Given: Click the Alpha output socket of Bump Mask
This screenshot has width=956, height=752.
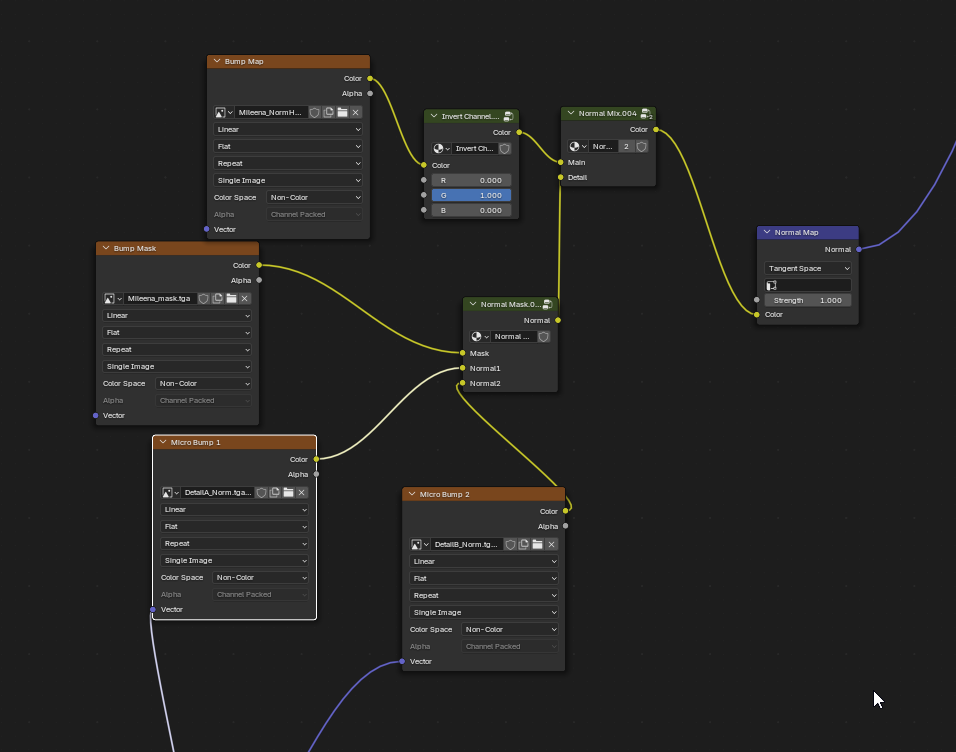Looking at the screenshot, I should tap(259, 281).
